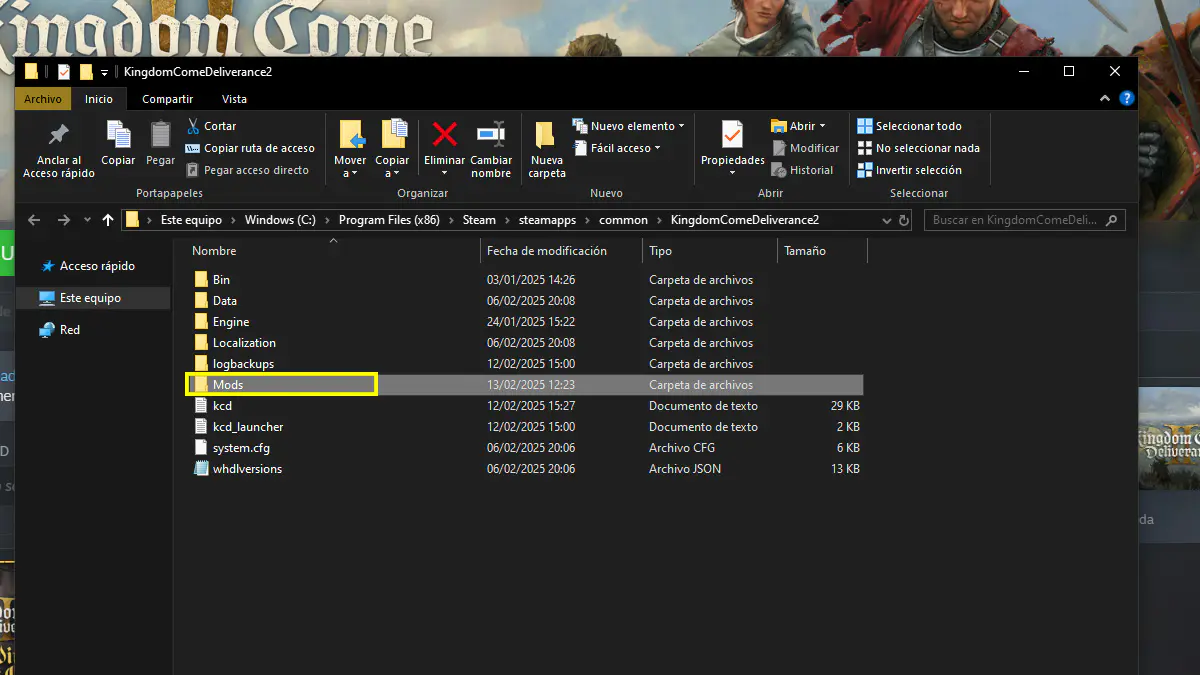Open Acceso rápido in the sidebar
The height and width of the screenshot is (675, 1200).
pyautogui.click(x=87, y=266)
